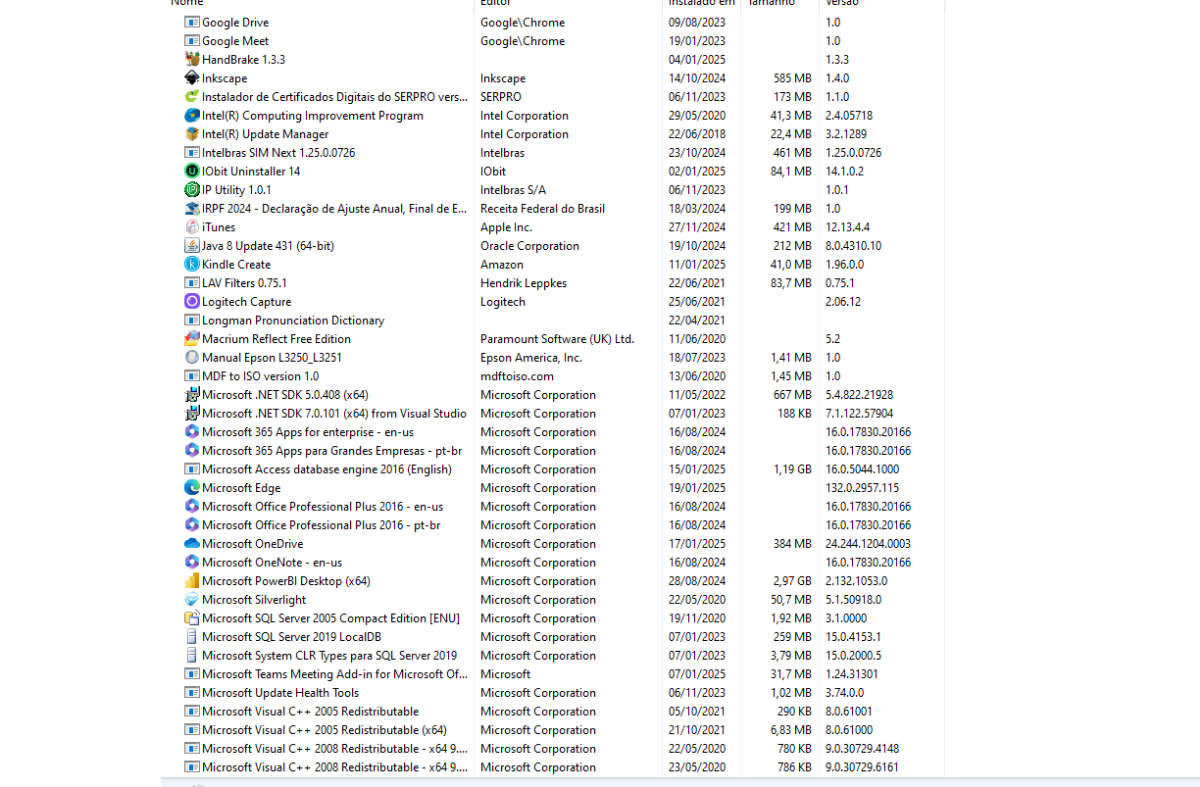
Task: Click the HandBrake 1.3.3 icon
Action: coord(192,59)
